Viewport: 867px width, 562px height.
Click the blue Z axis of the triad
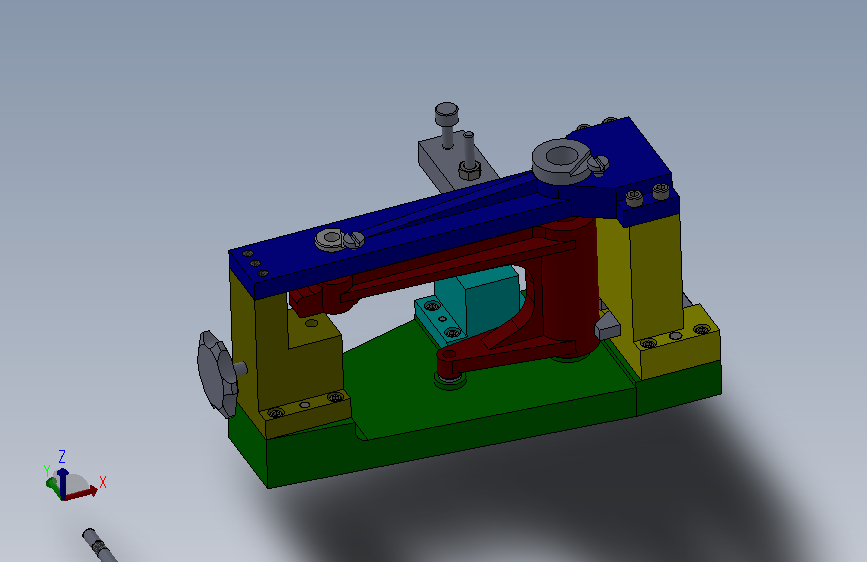63,483
